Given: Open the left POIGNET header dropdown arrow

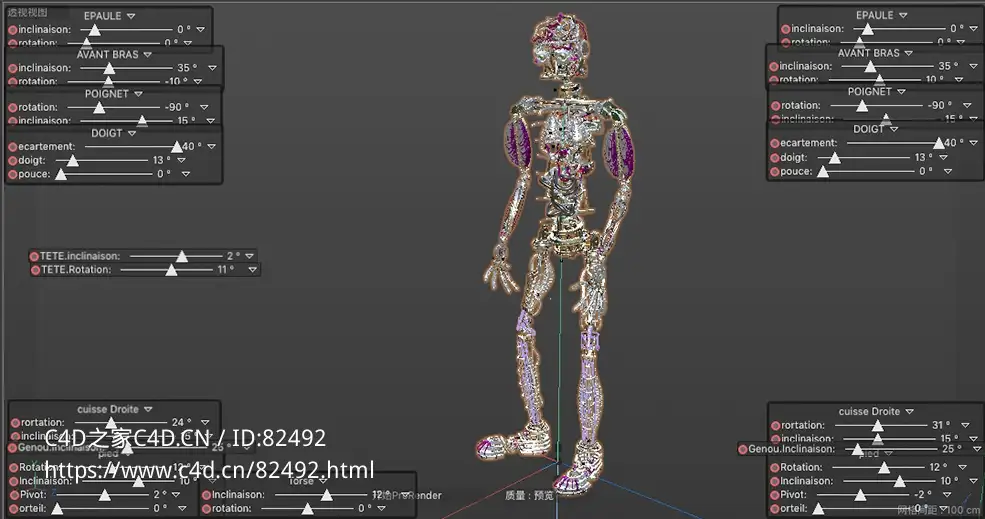Looking at the screenshot, I should point(138,94).
